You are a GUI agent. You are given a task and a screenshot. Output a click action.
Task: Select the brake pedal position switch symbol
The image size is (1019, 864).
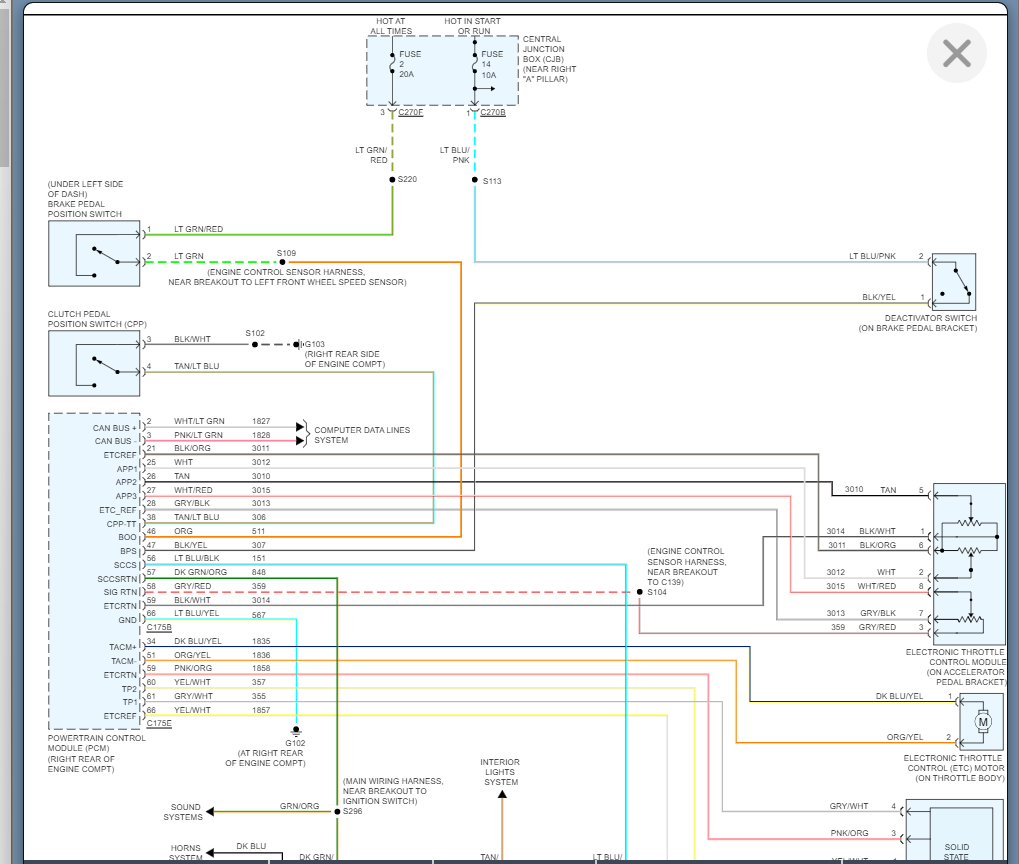[94, 253]
